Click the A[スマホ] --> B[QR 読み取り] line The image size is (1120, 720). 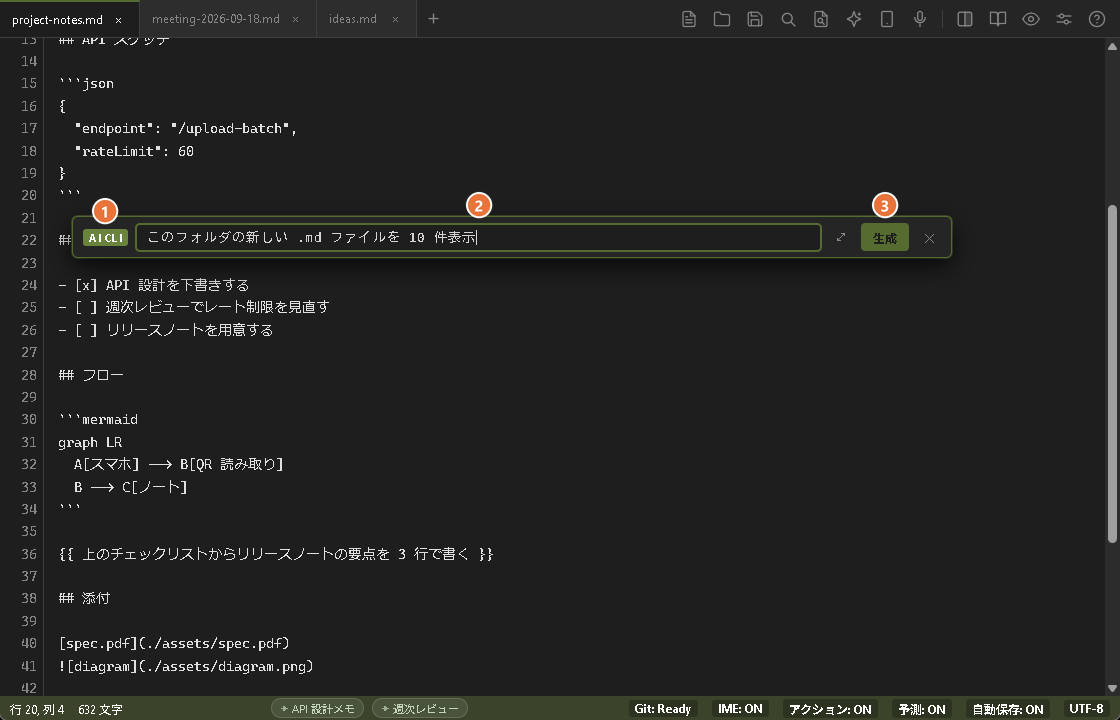click(179, 464)
